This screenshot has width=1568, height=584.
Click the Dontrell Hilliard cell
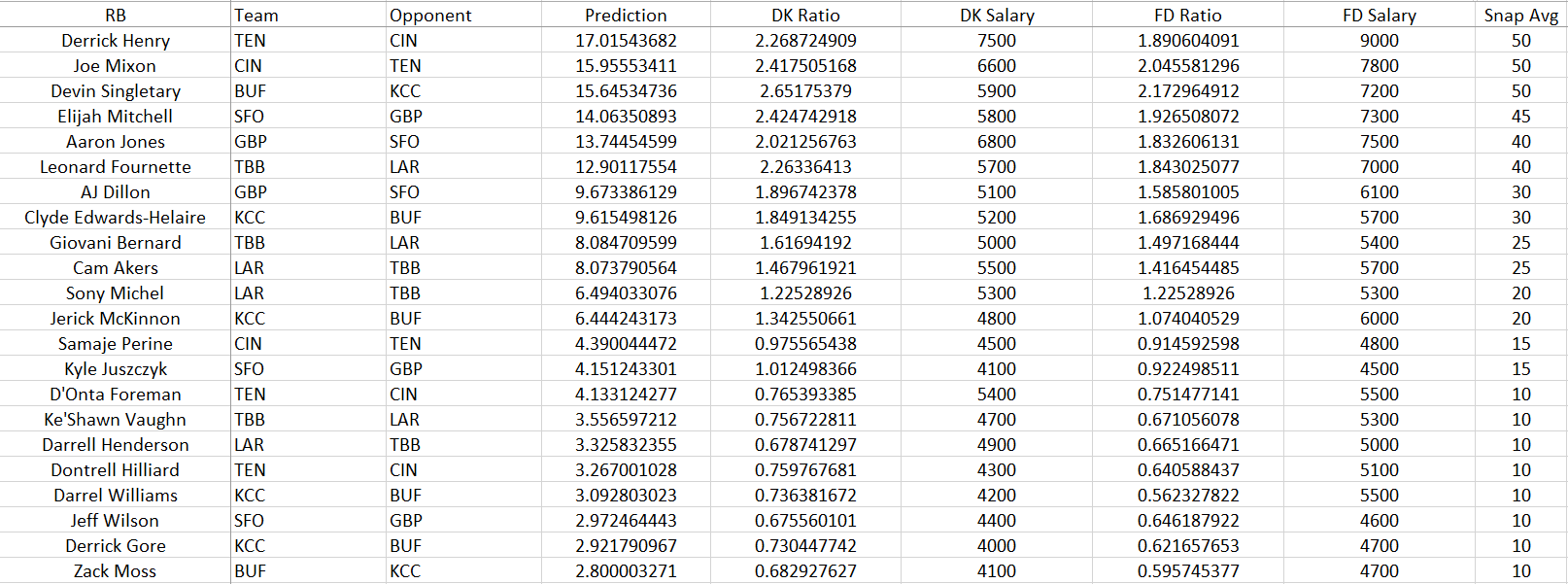pyautogui.click(x=115, y=469)
